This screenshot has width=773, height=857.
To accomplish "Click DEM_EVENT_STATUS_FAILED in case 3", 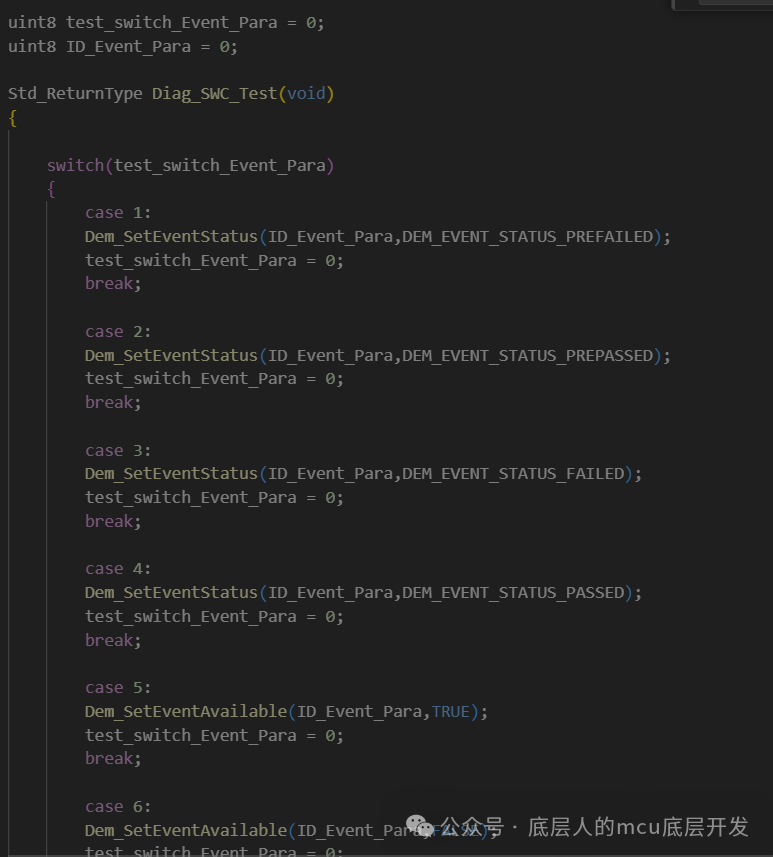I will click(x=513, y=473).
